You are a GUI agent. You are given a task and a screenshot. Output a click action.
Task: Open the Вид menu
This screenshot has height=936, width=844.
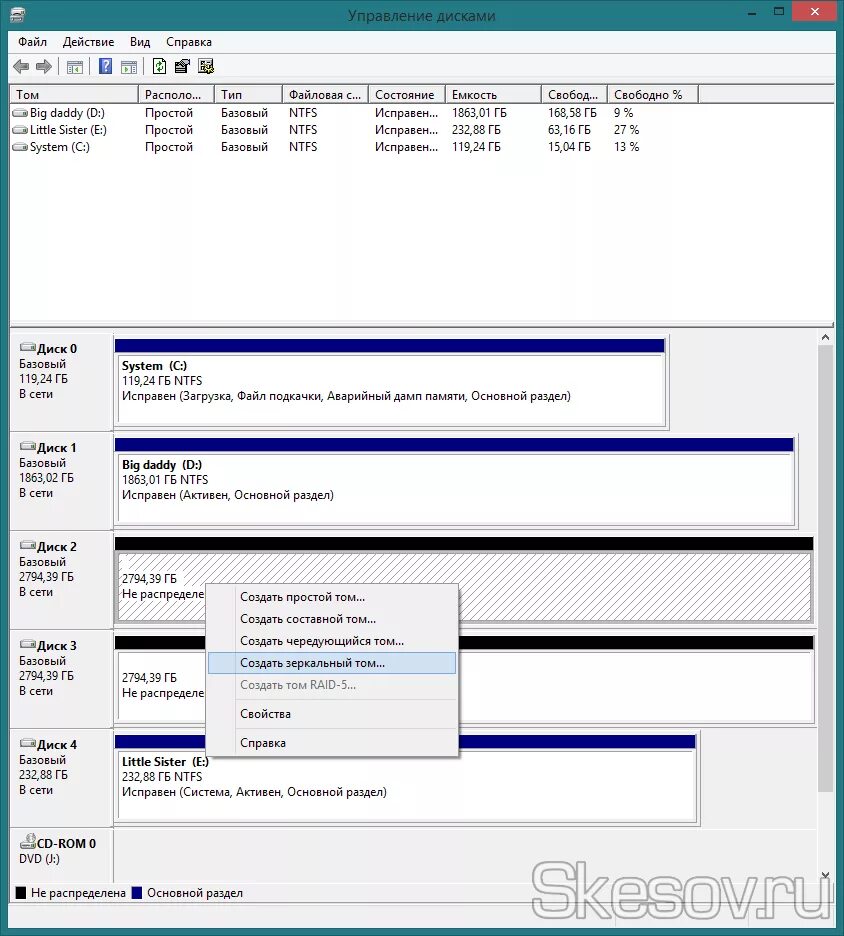point(139,42)
